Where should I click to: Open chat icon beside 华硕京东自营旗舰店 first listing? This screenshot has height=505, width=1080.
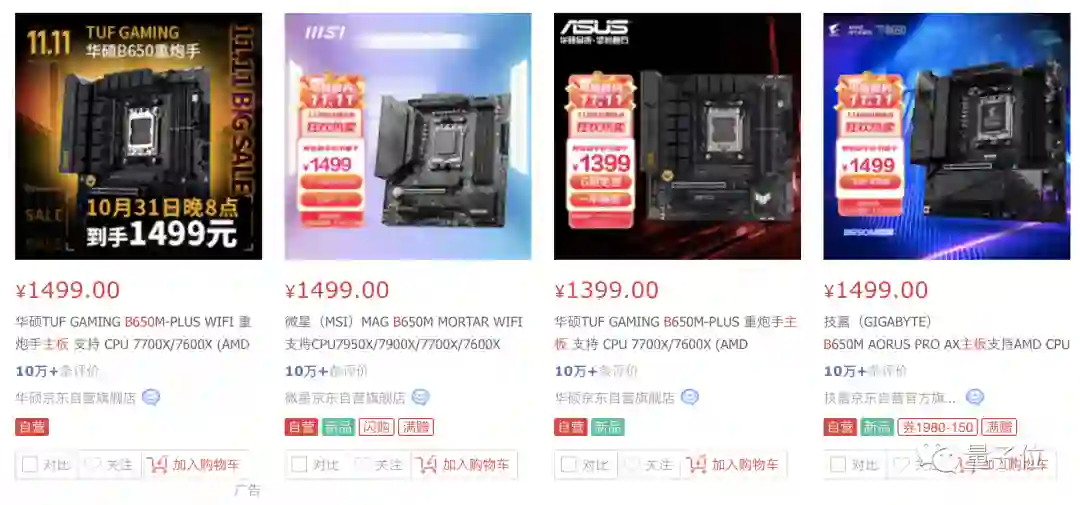[151, 398]
